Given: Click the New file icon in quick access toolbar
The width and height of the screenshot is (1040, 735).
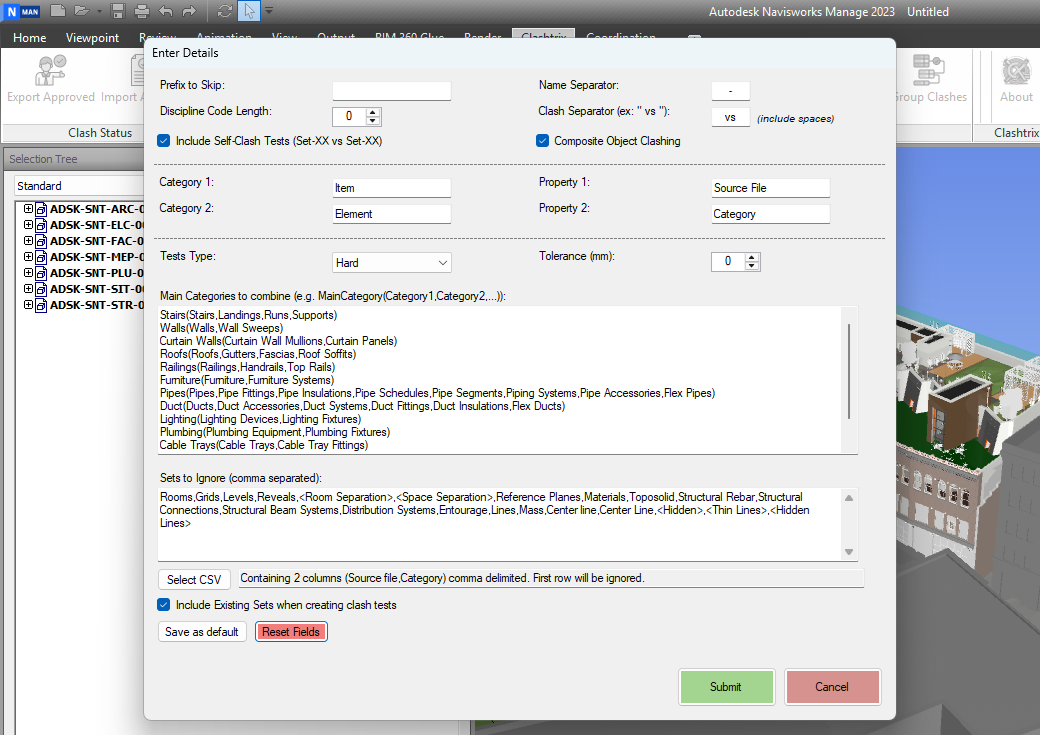Looking at the screenshot, I should pos(58,11).
